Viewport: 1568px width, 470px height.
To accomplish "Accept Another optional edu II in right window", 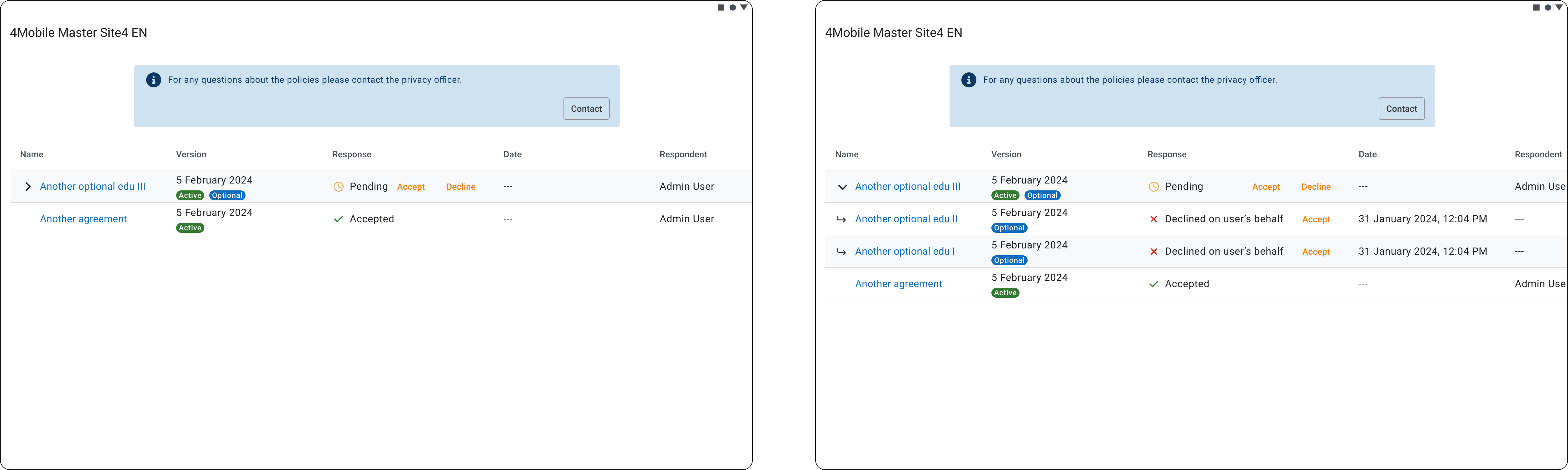I will coord(1316,219).
